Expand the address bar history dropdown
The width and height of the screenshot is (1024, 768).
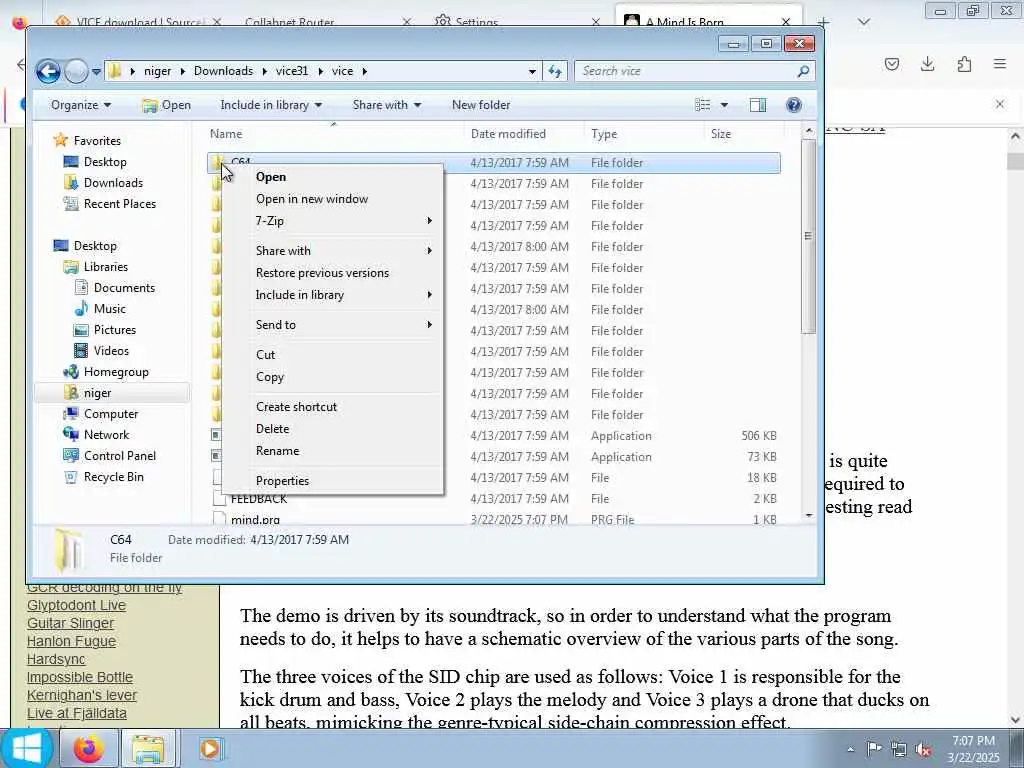pos(532,72)
